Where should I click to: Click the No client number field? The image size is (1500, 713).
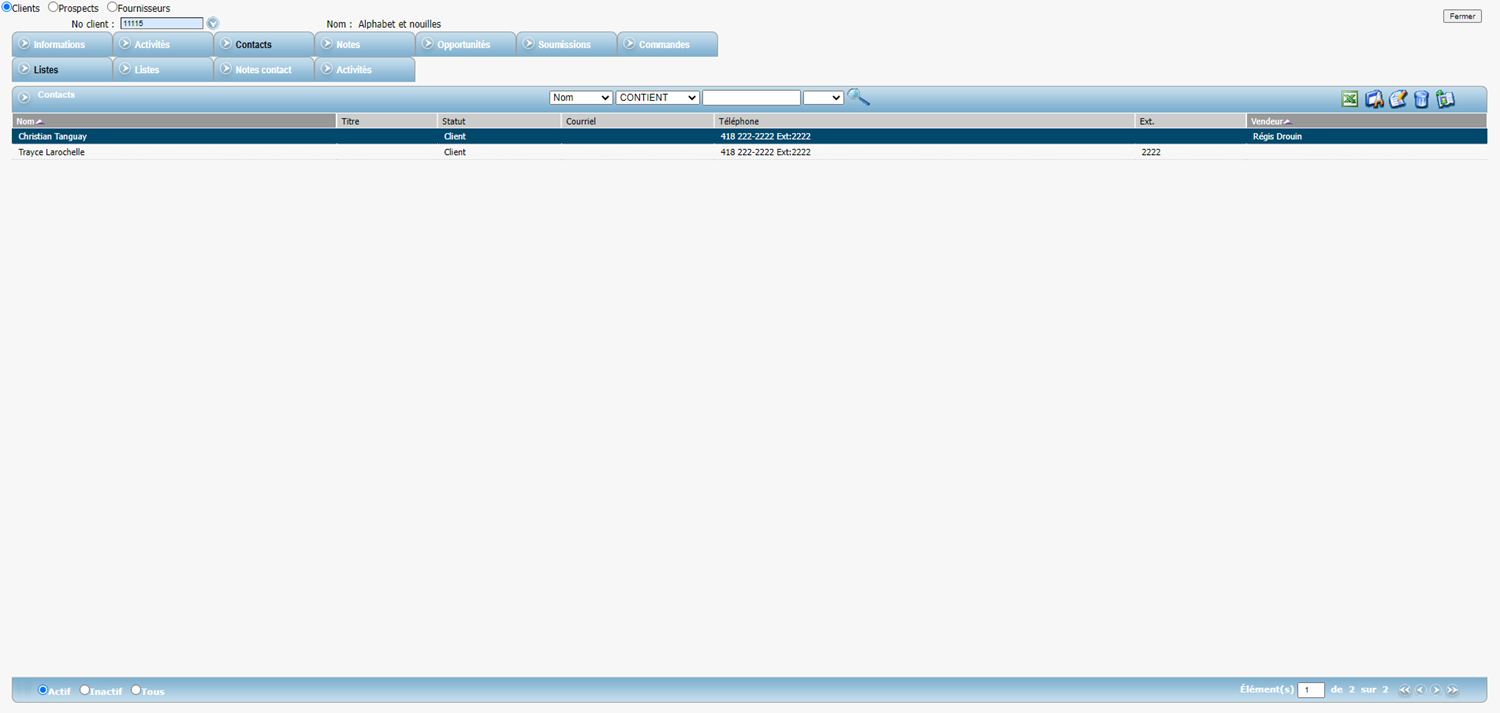tap(161, 23)
